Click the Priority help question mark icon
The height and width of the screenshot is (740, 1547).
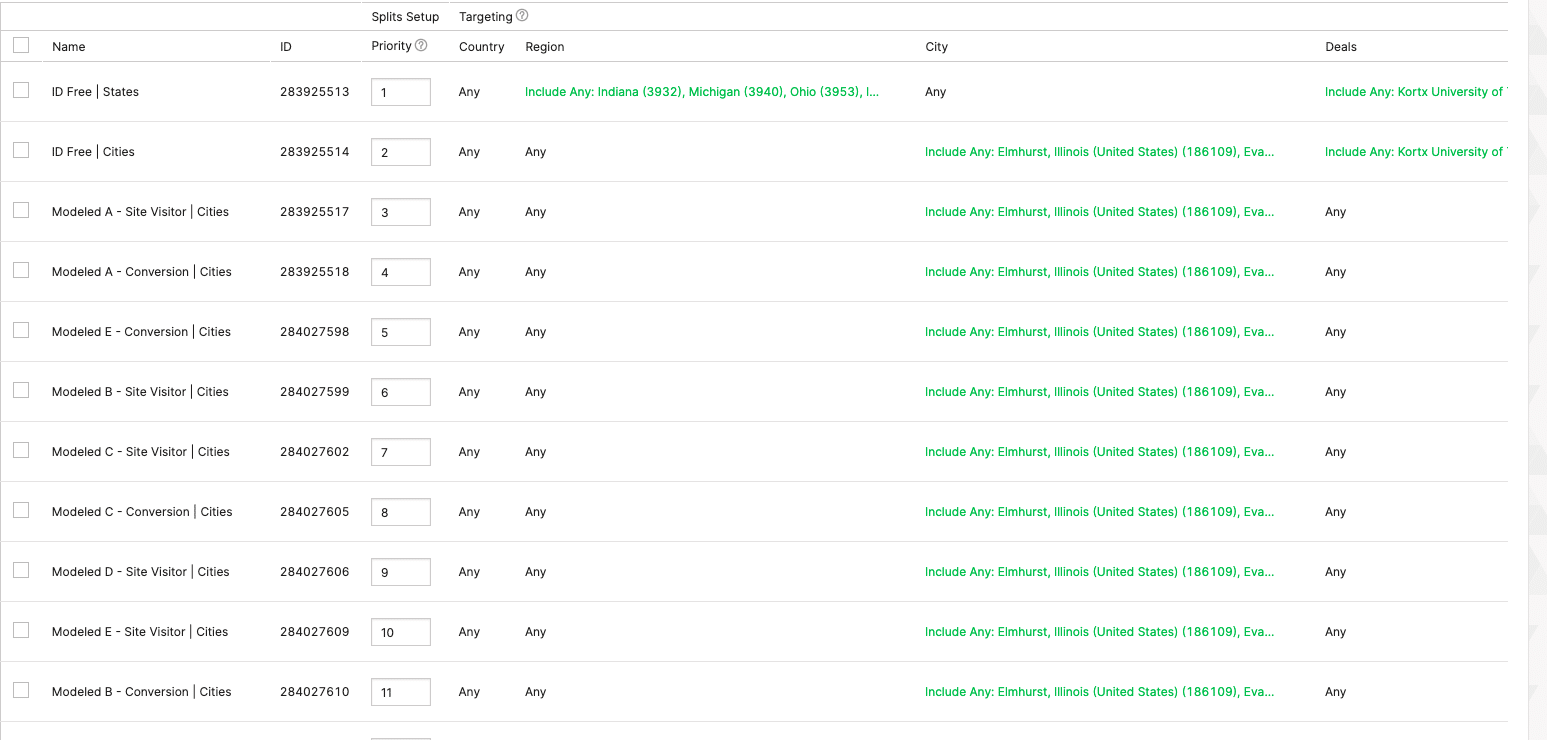coord(421,45)
